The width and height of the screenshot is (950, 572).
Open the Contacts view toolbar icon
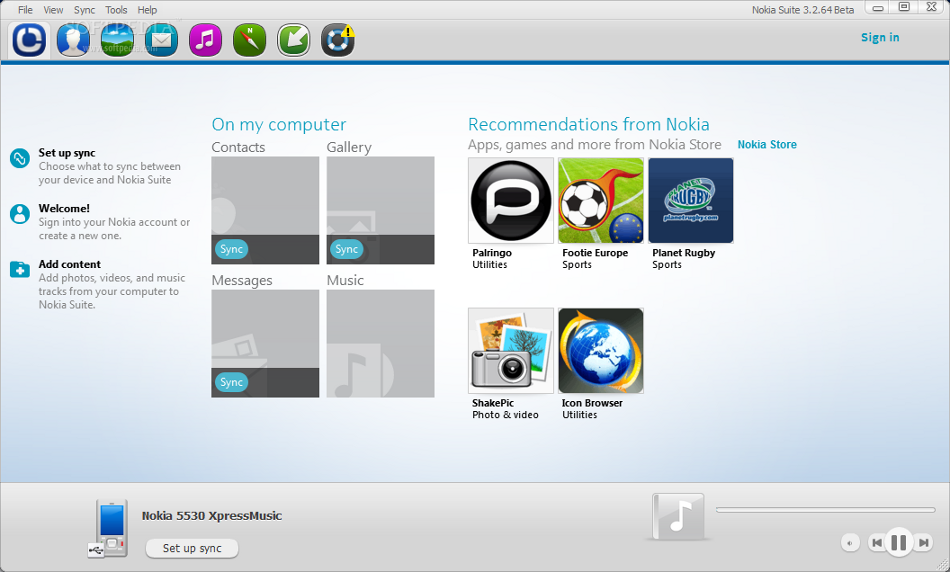73,41
